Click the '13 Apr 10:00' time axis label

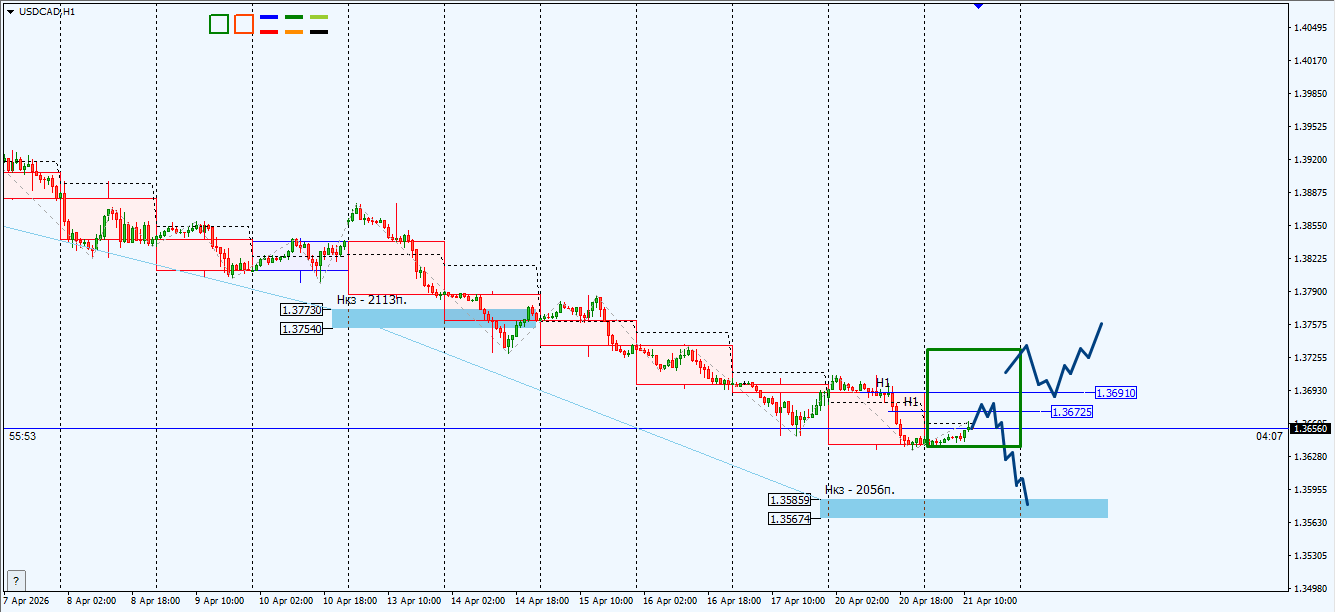point(413,602)
